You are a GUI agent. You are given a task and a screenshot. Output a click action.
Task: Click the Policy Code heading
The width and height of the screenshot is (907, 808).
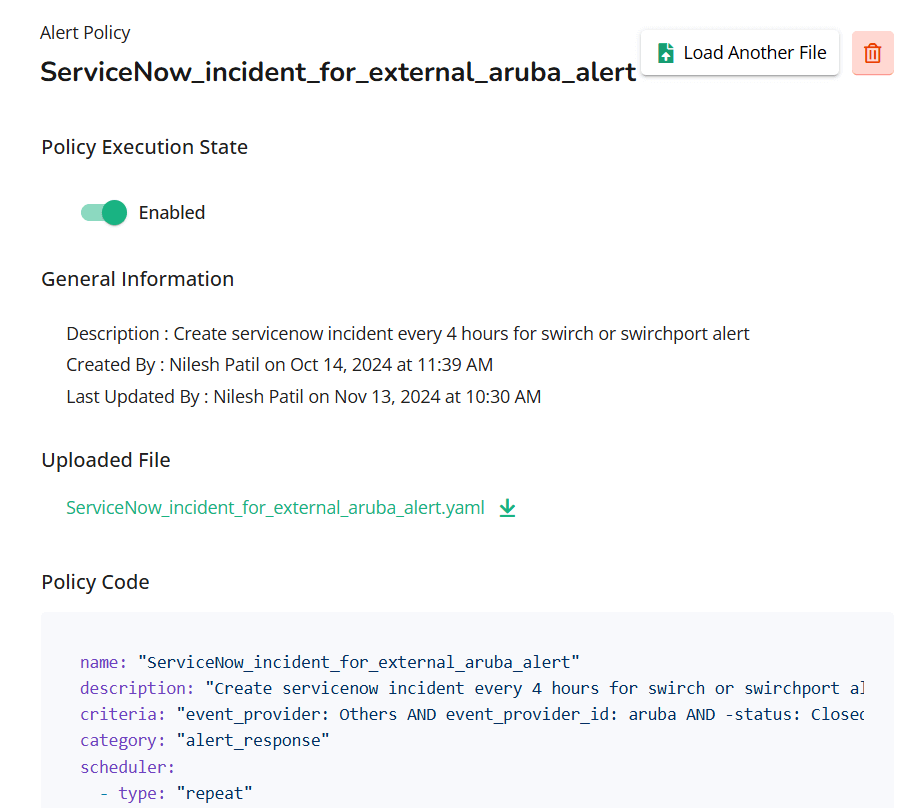click(x=95, y=582)
